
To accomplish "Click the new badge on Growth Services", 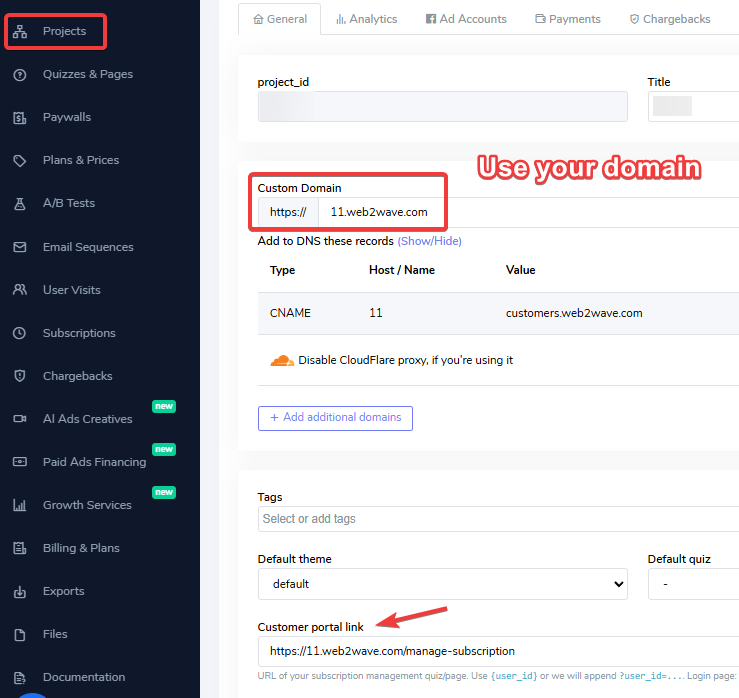I will [x=164, y=493].
